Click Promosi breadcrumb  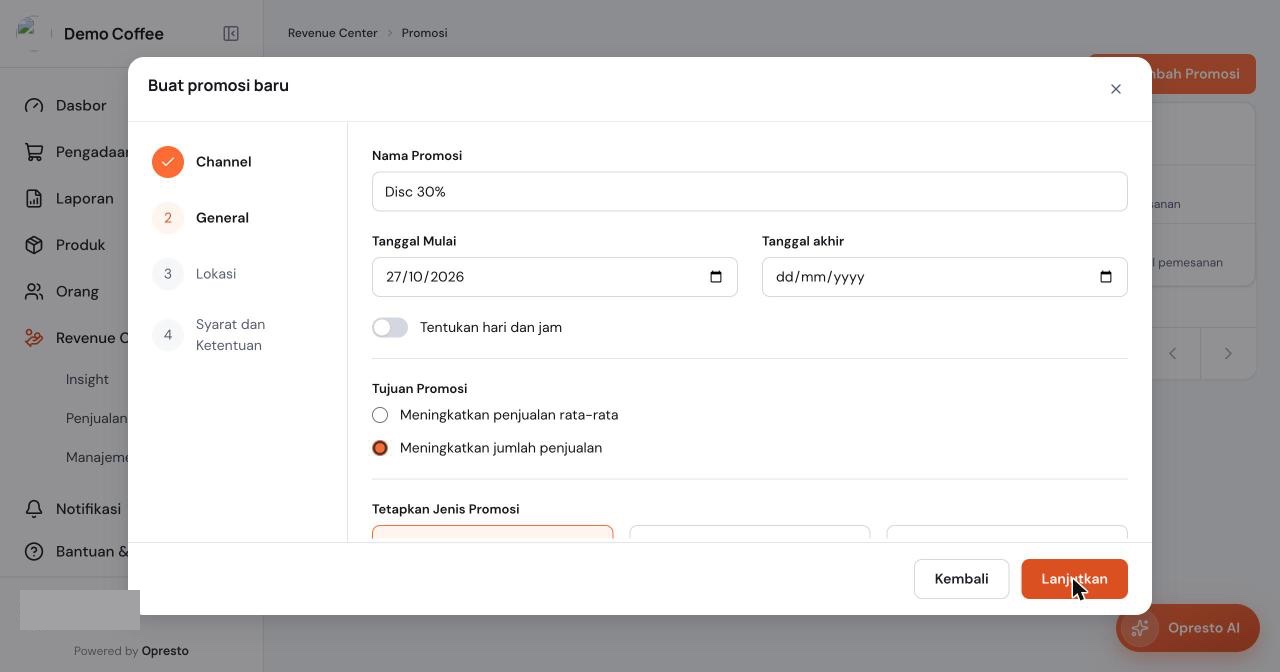tap(424, 33)
